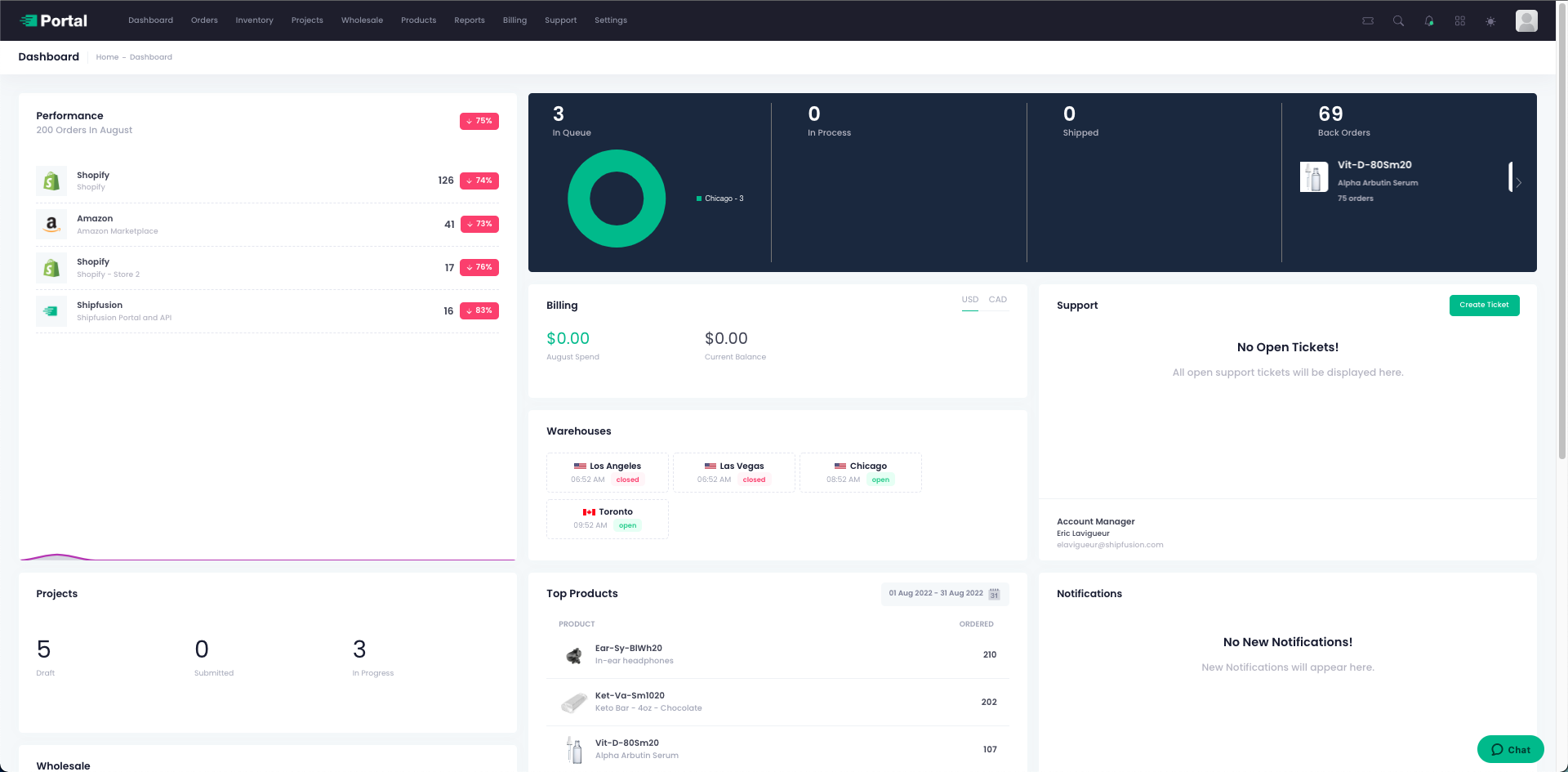This screenshot has height=772, width=1568.
Task: Click the Amazon Marketplace icon
Action: (51, 224)
